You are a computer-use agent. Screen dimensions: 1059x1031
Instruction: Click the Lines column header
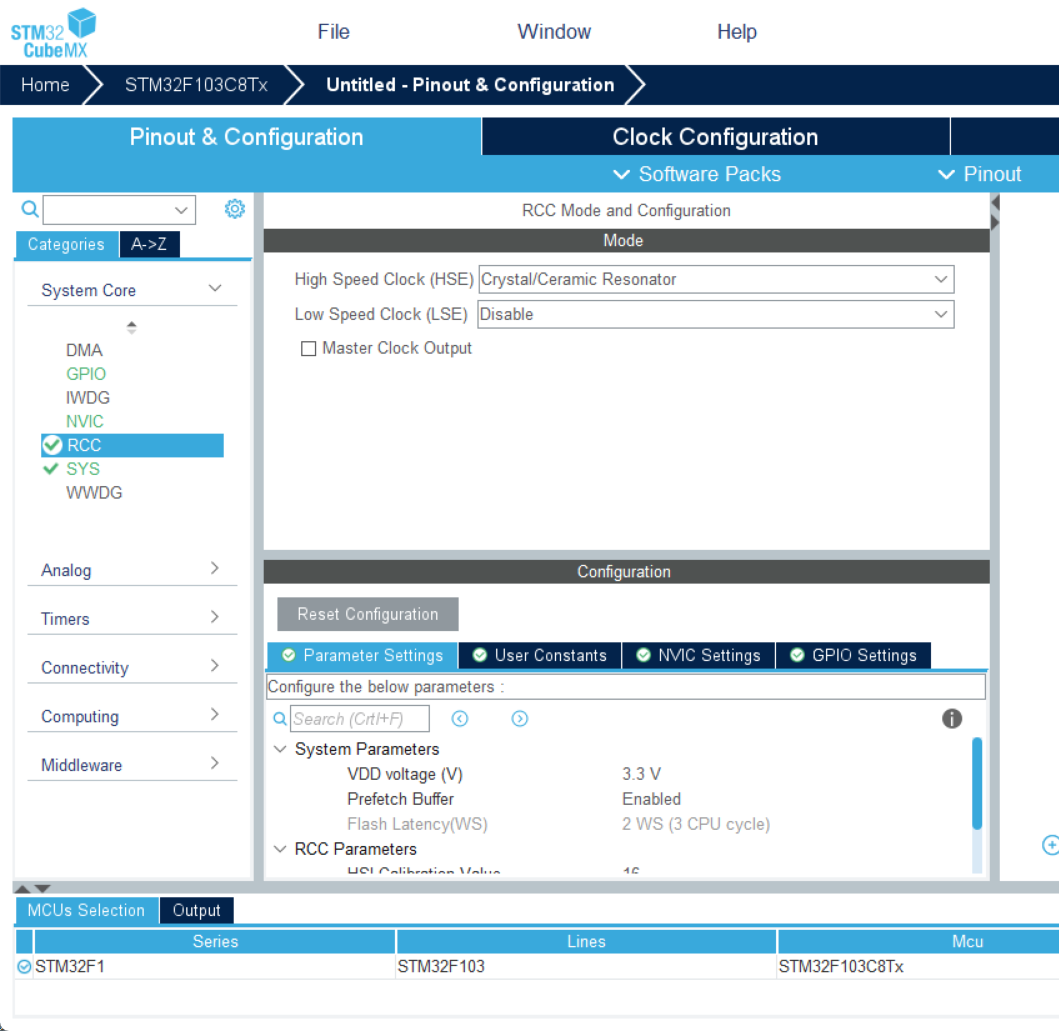point(586,941)
